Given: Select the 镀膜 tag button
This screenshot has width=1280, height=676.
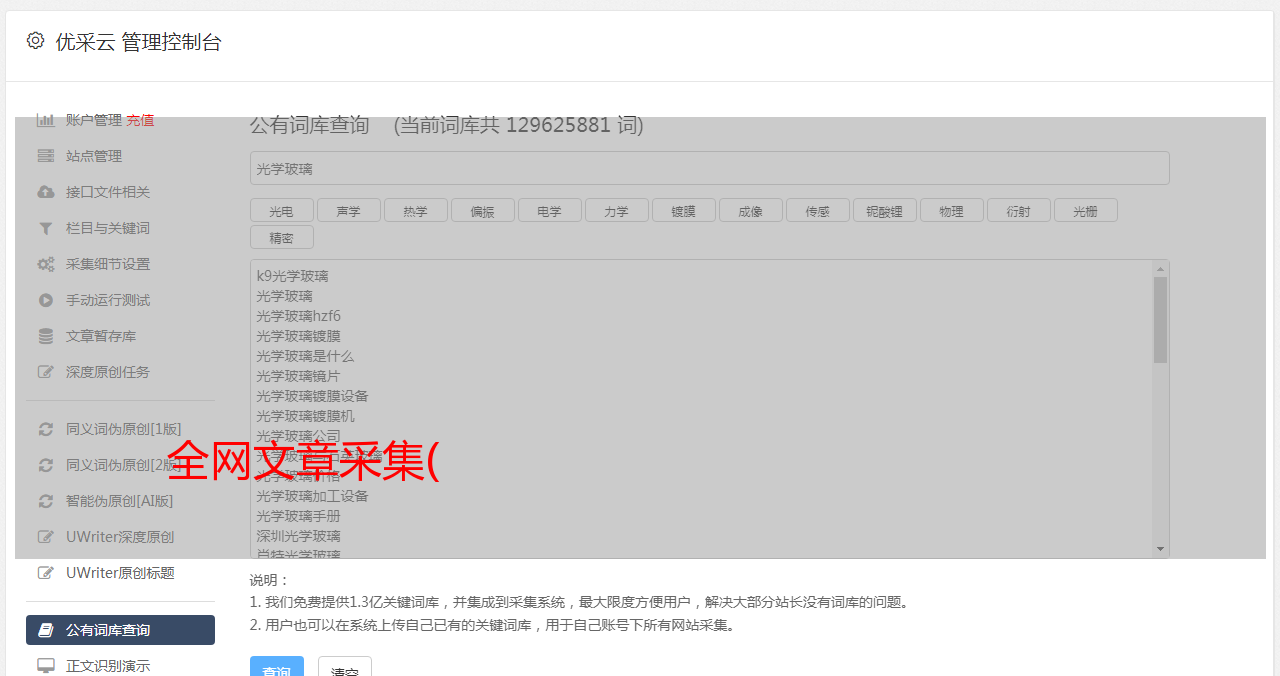Looking at the screenshot, I should [683, 210].
